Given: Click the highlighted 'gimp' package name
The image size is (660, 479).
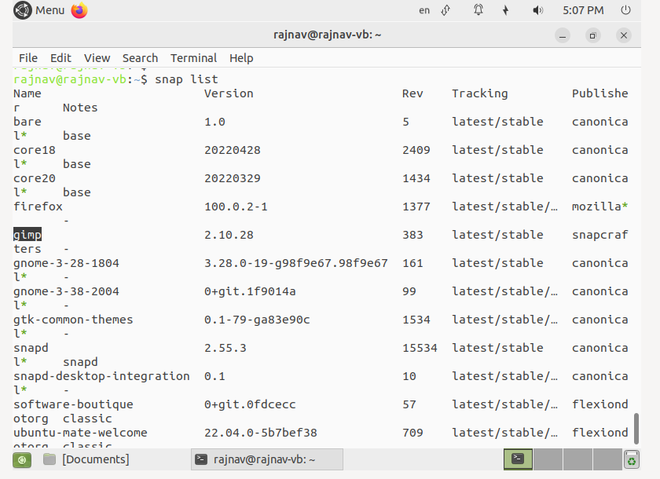Looking at the screenshot, I should point(27,235).
